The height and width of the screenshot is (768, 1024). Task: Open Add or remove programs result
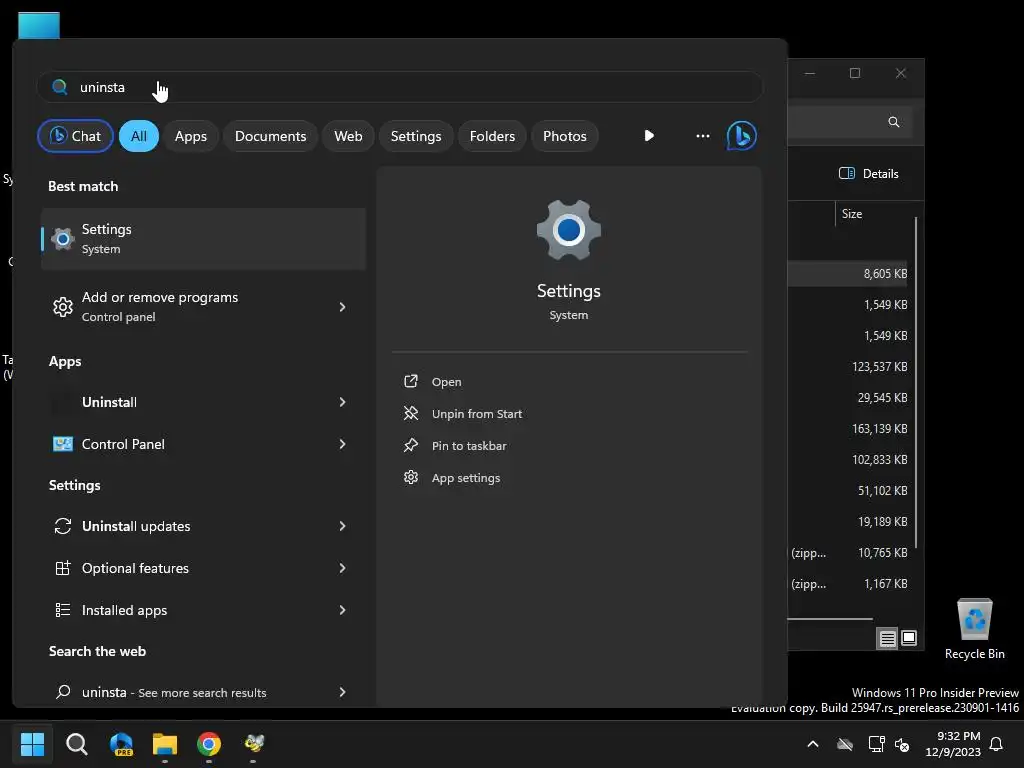tap(203, 307)
